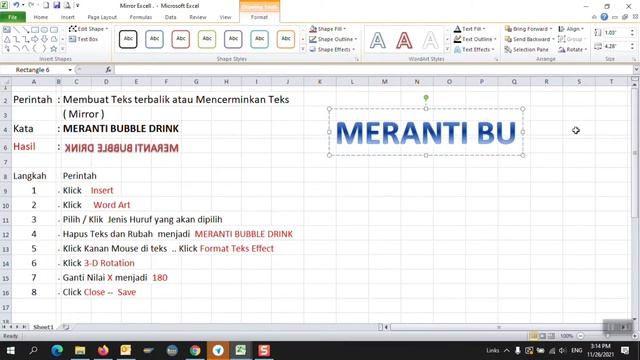Apply the blue outlined WordArt A style
This screenshot has width=640, height=360.
point(378,40)
